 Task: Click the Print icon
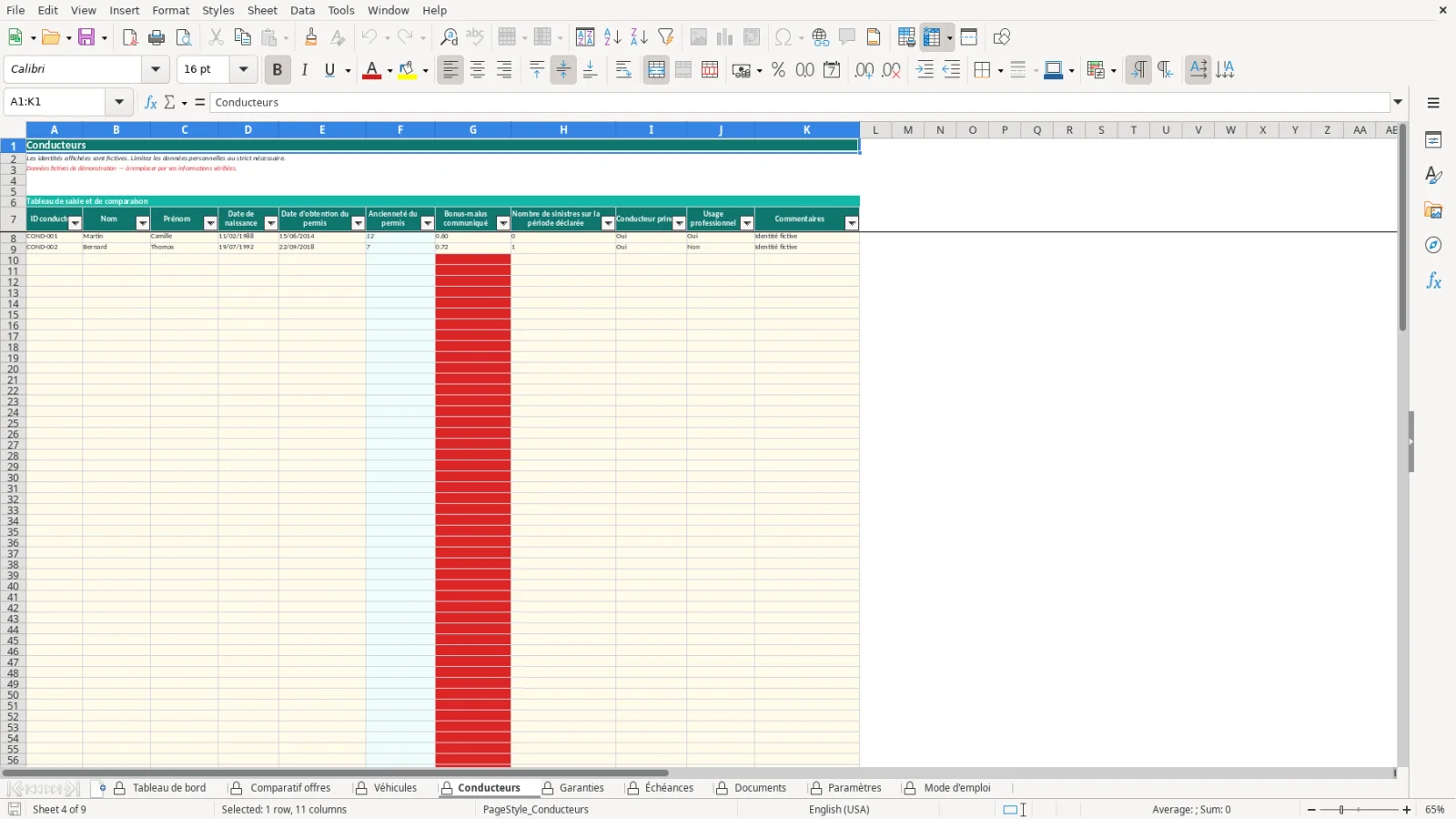tap(157, 37)
